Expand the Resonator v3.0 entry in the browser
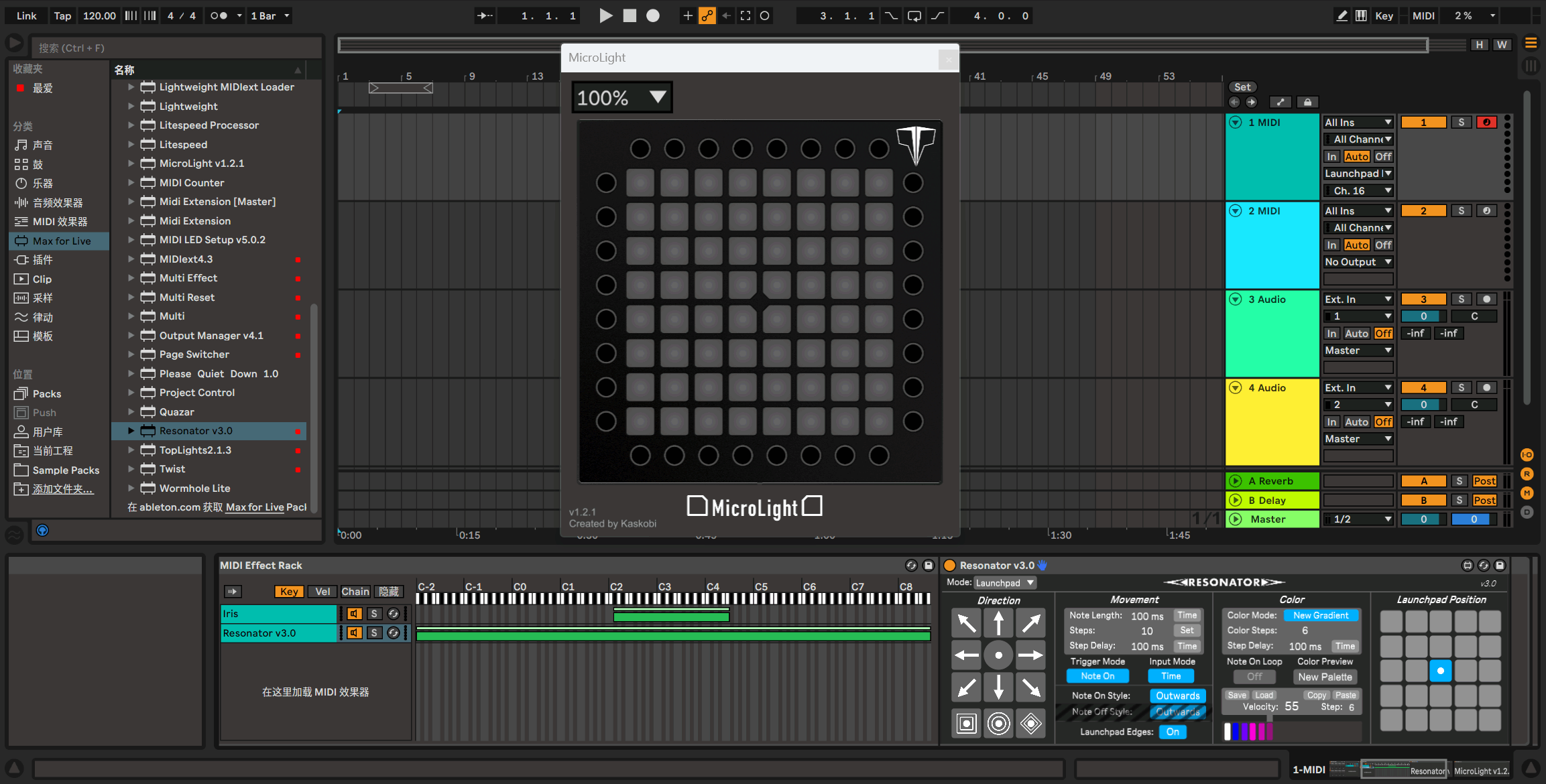The height and width of the screenshot is (784, 1546). 130,430
